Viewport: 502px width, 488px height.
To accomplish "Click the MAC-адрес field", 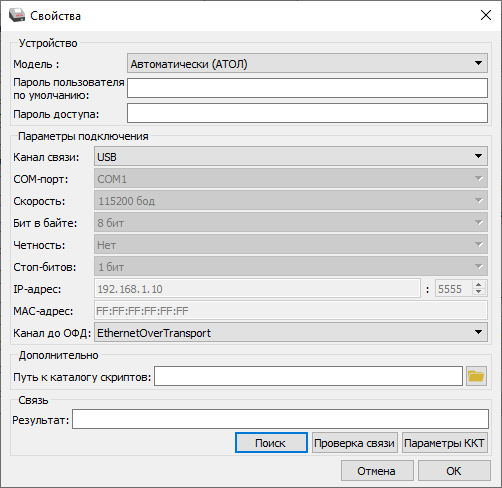I will point(291,310).
